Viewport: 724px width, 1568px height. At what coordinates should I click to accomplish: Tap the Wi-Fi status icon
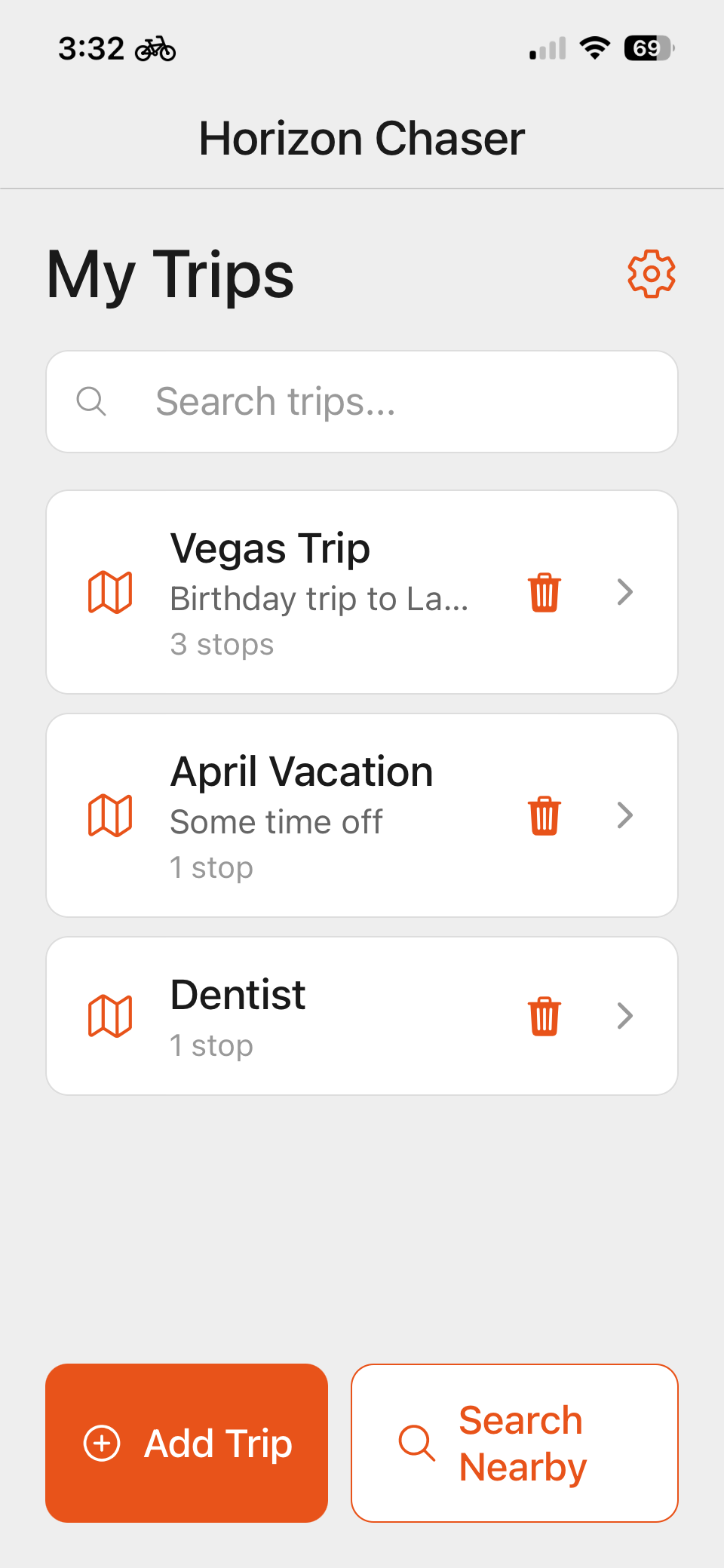[x=595, y=49]
